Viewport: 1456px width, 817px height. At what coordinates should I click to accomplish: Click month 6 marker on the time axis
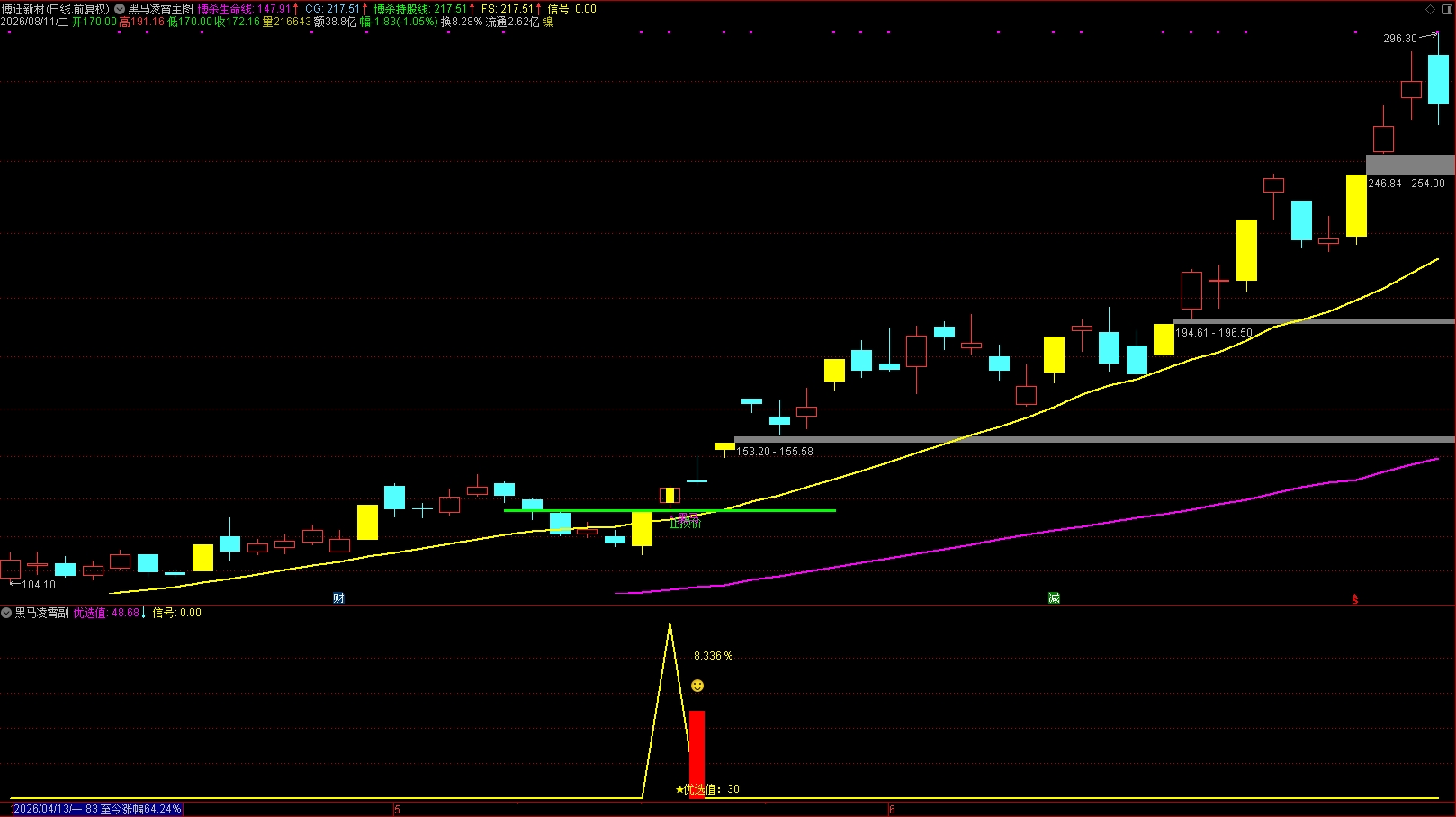[x=892, y=810]
